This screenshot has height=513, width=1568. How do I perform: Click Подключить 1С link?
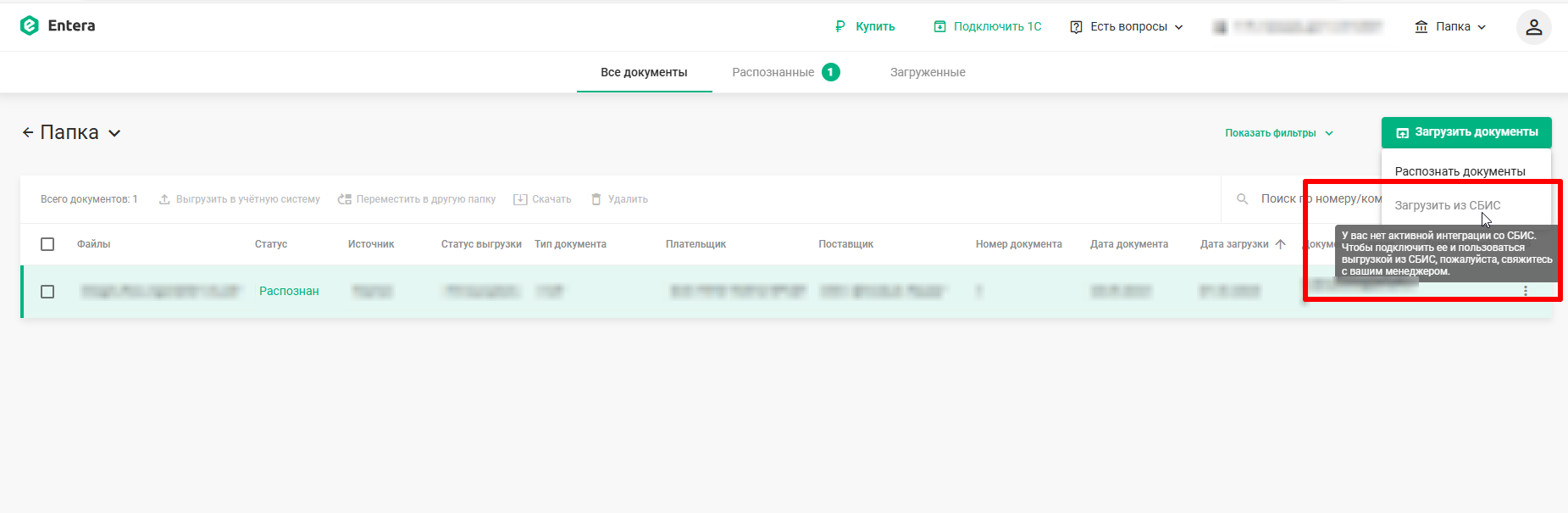(988, 26)
